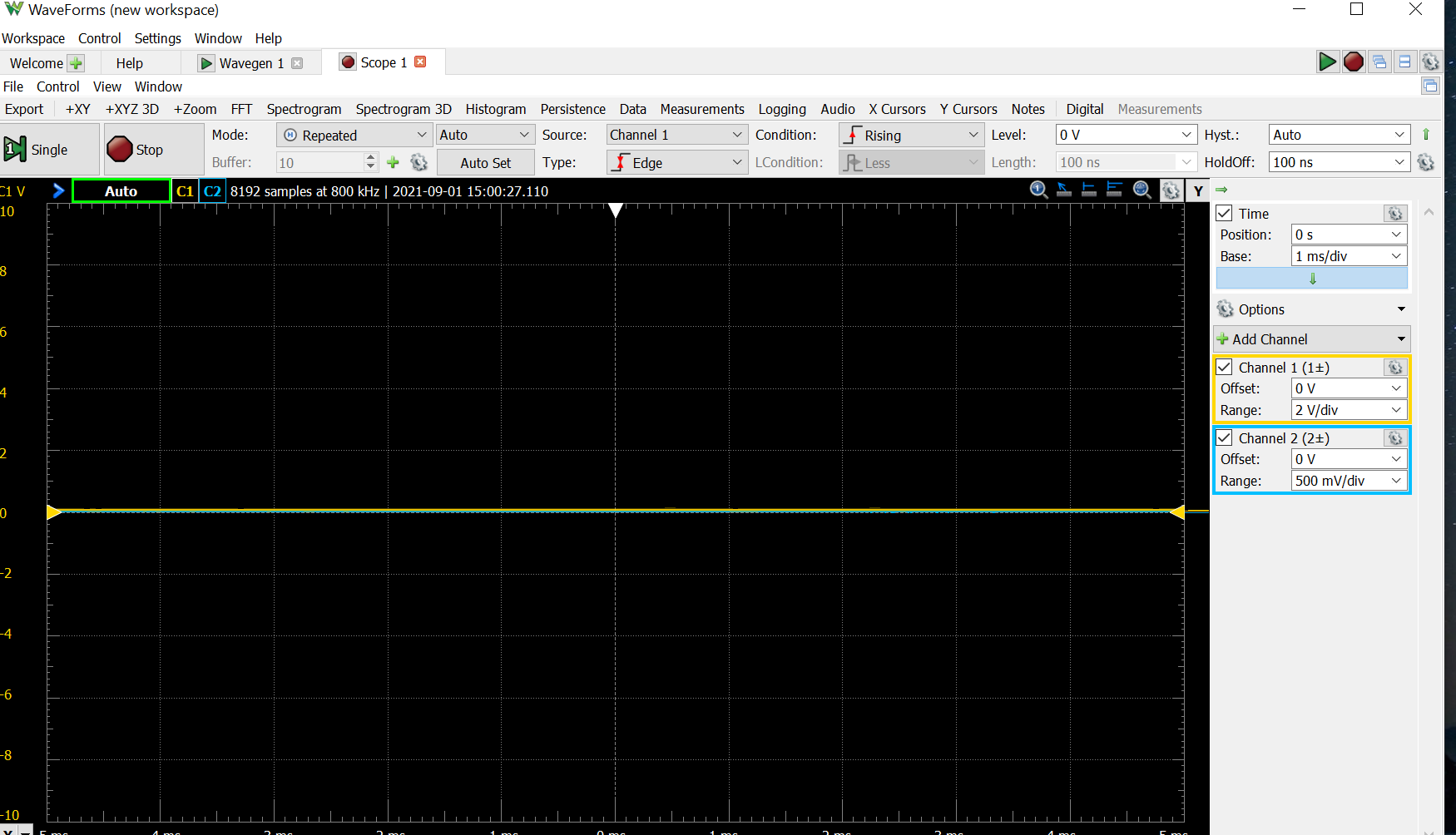The height and width of the screenshot is (835, 1456).
Task: Click the Single acquisition button
Action: coord(49,150)
